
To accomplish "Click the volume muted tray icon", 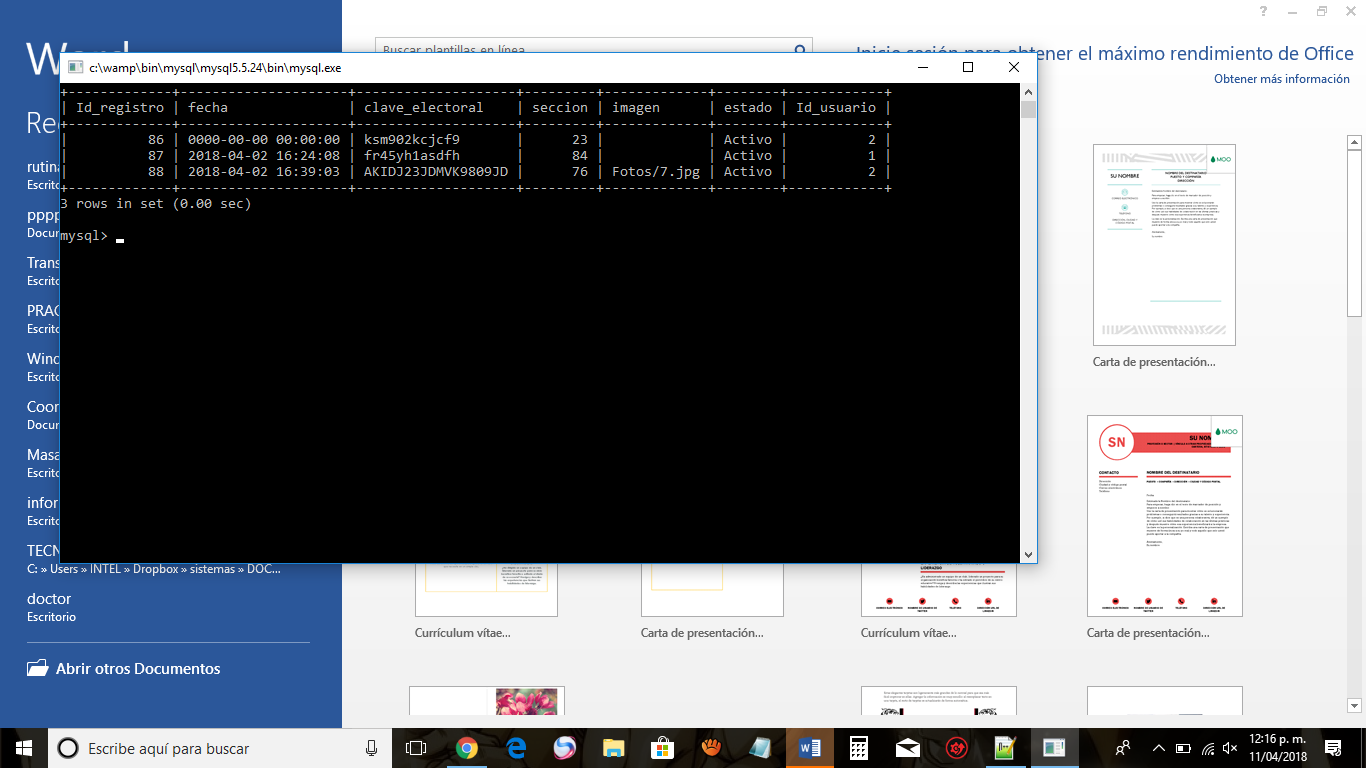I will pyautogui.click(x=1232, y=748).
